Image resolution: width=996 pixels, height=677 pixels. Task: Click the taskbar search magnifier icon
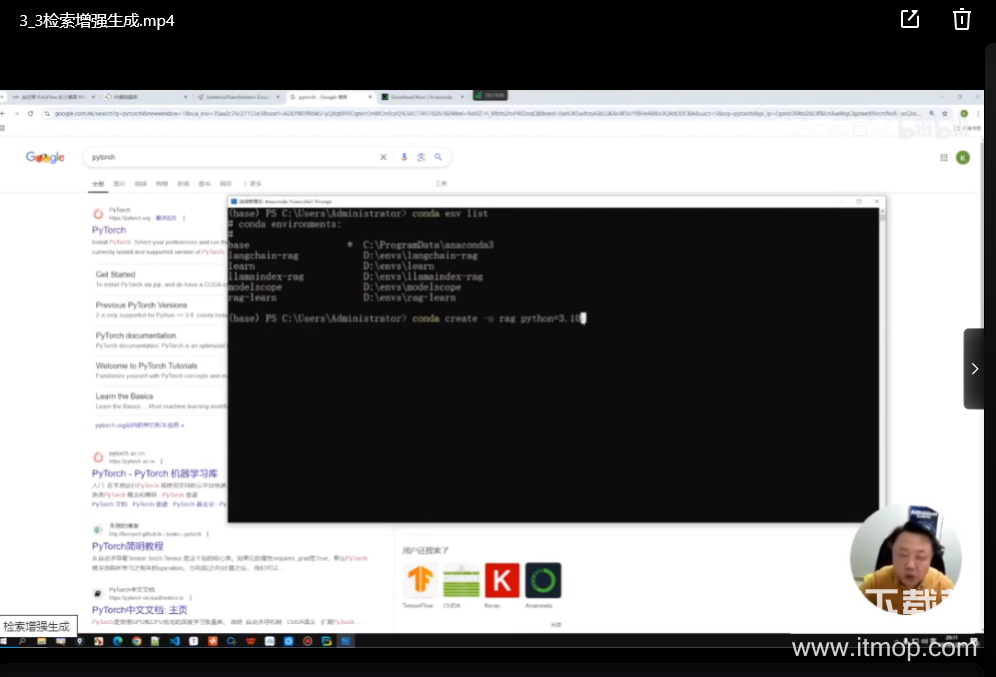pos(22,641)
